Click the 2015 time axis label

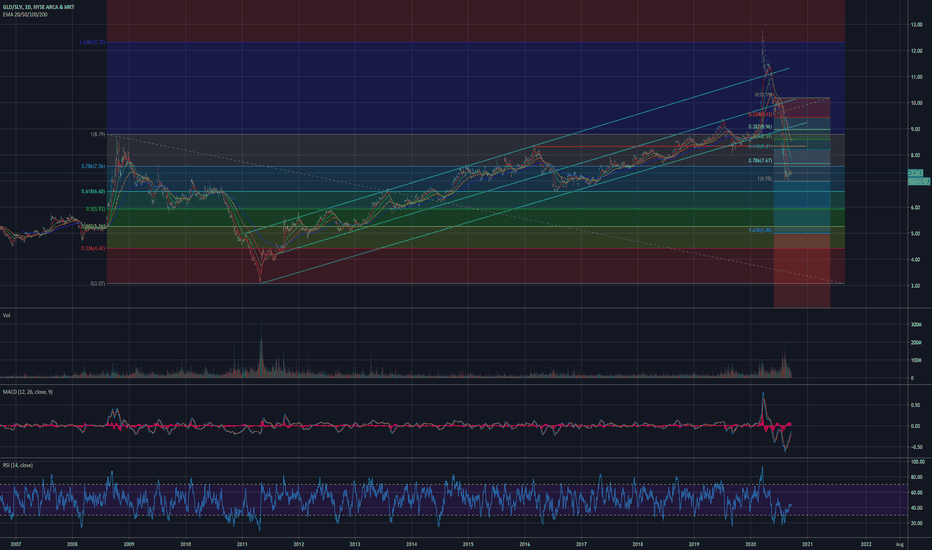[468, 544]
